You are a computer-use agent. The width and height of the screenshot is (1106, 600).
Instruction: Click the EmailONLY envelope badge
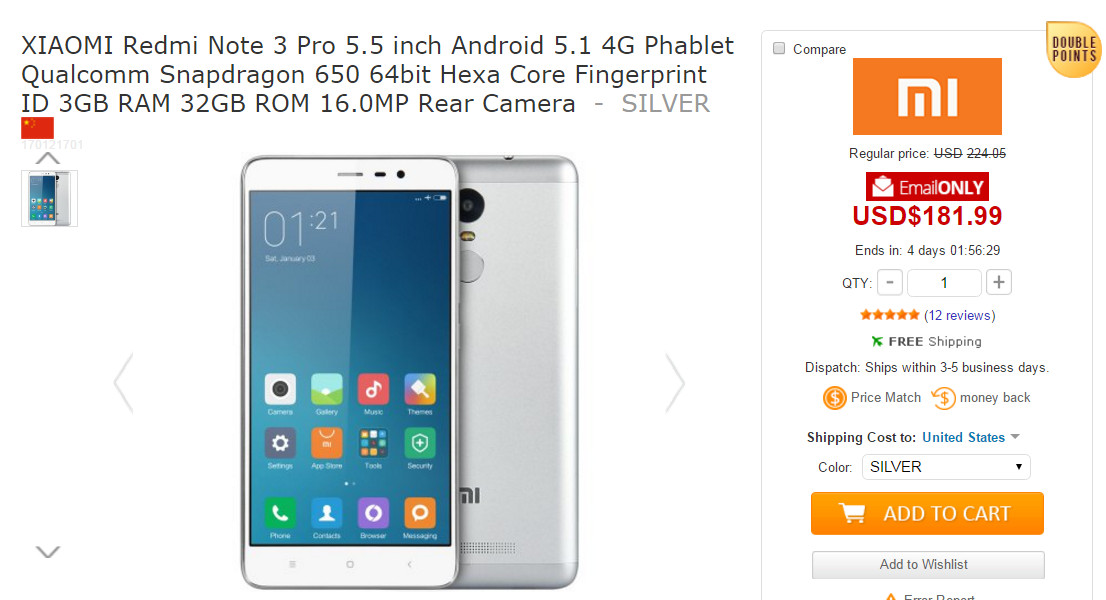point(927,187)
